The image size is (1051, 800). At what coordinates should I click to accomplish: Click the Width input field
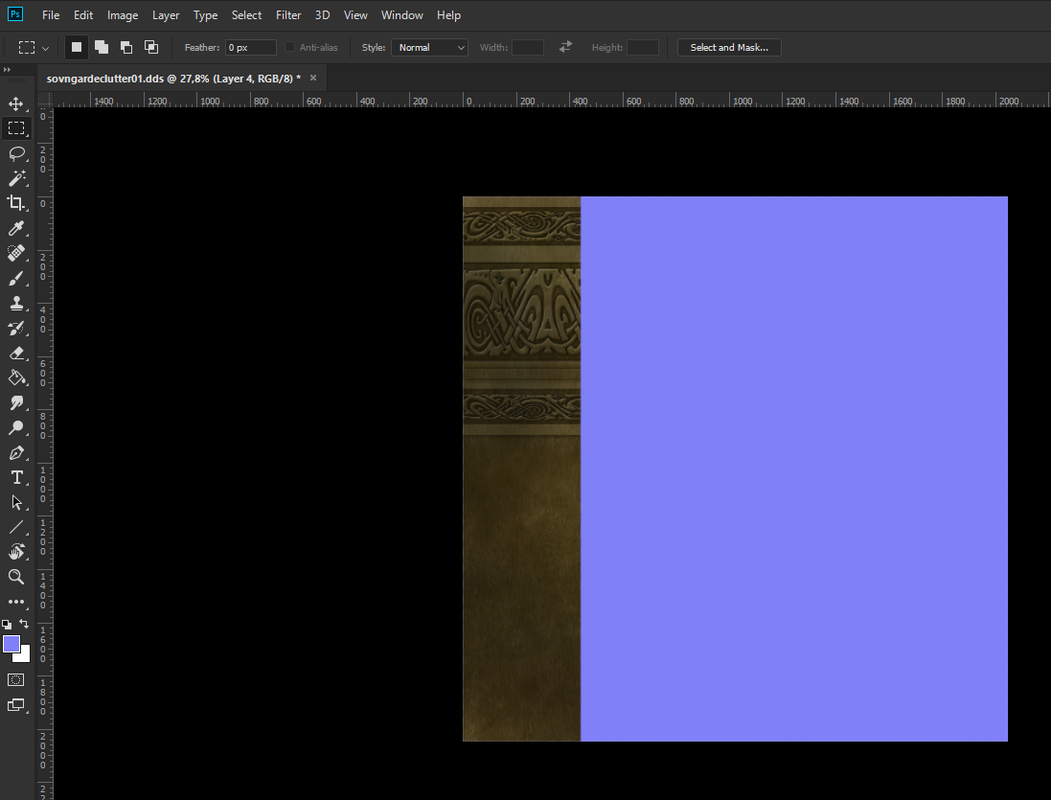pyautogui.click(x=528, y=48)
